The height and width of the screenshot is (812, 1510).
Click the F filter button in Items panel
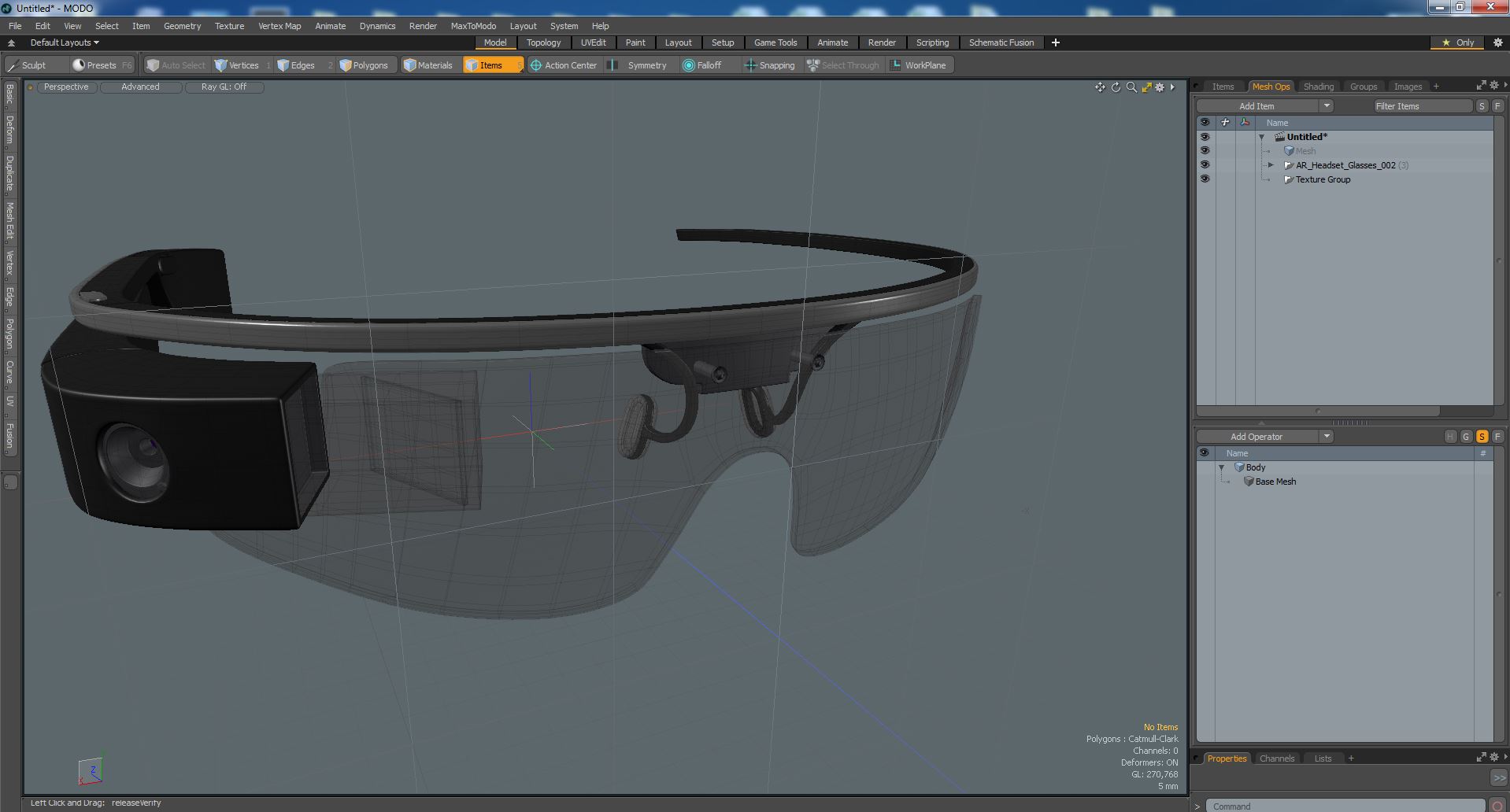(1497, 106)
